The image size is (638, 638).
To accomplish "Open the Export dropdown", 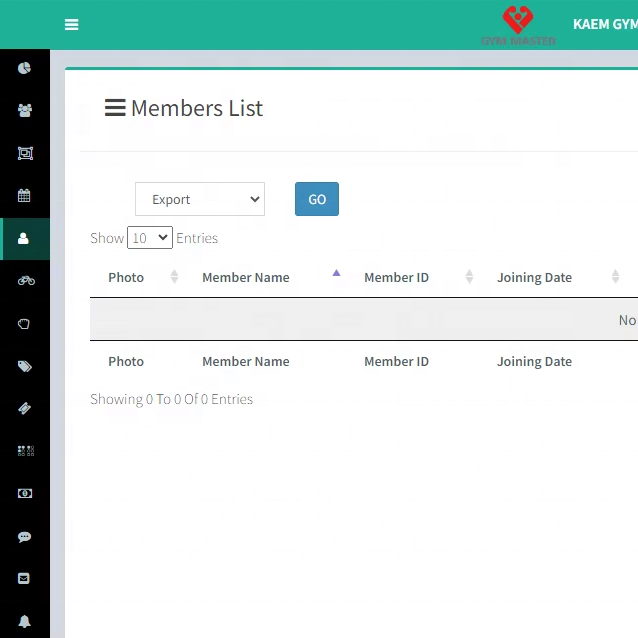I will (200, 199).
